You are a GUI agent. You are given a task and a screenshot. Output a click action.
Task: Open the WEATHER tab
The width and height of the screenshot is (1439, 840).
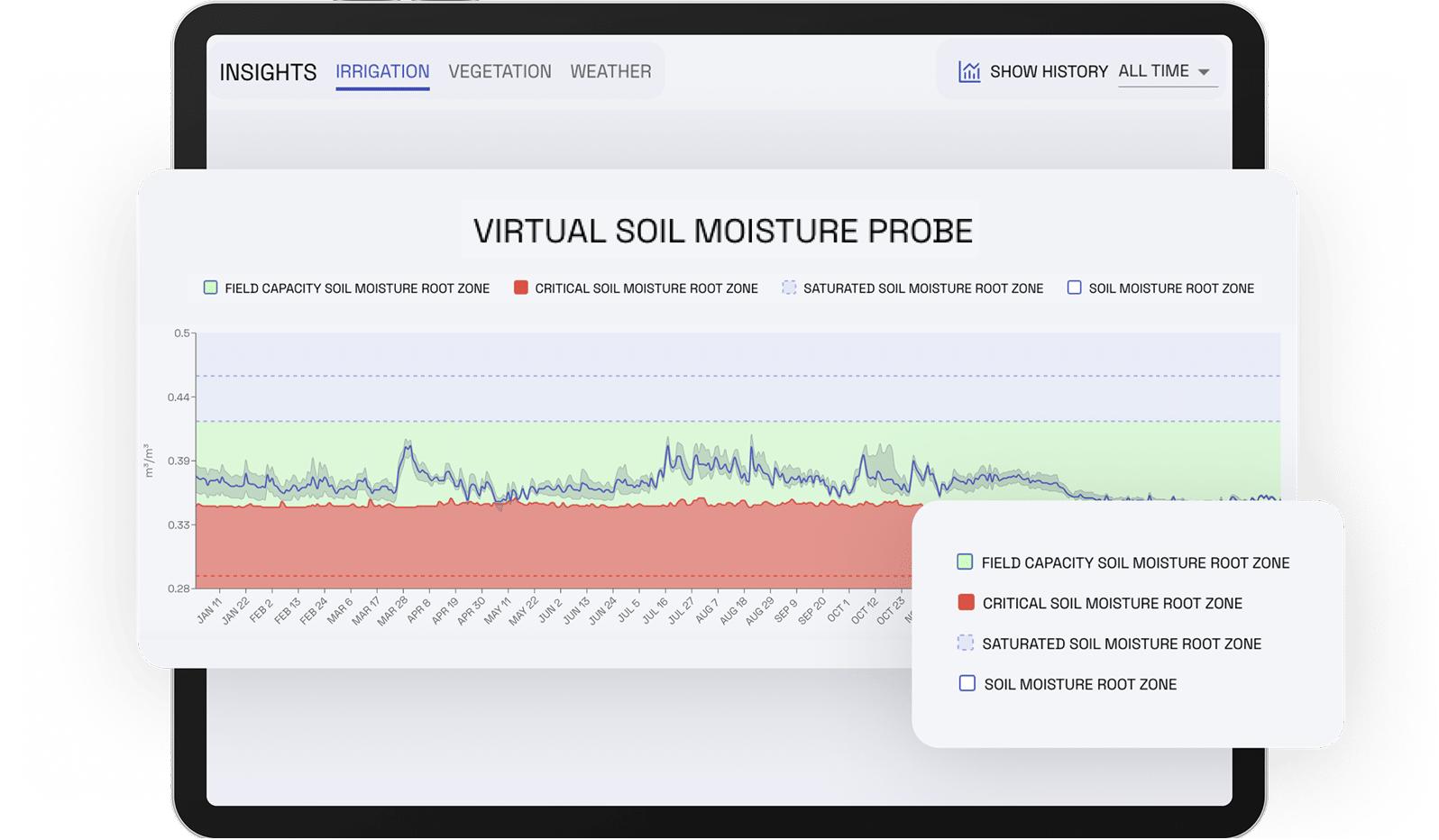[610, 72]
